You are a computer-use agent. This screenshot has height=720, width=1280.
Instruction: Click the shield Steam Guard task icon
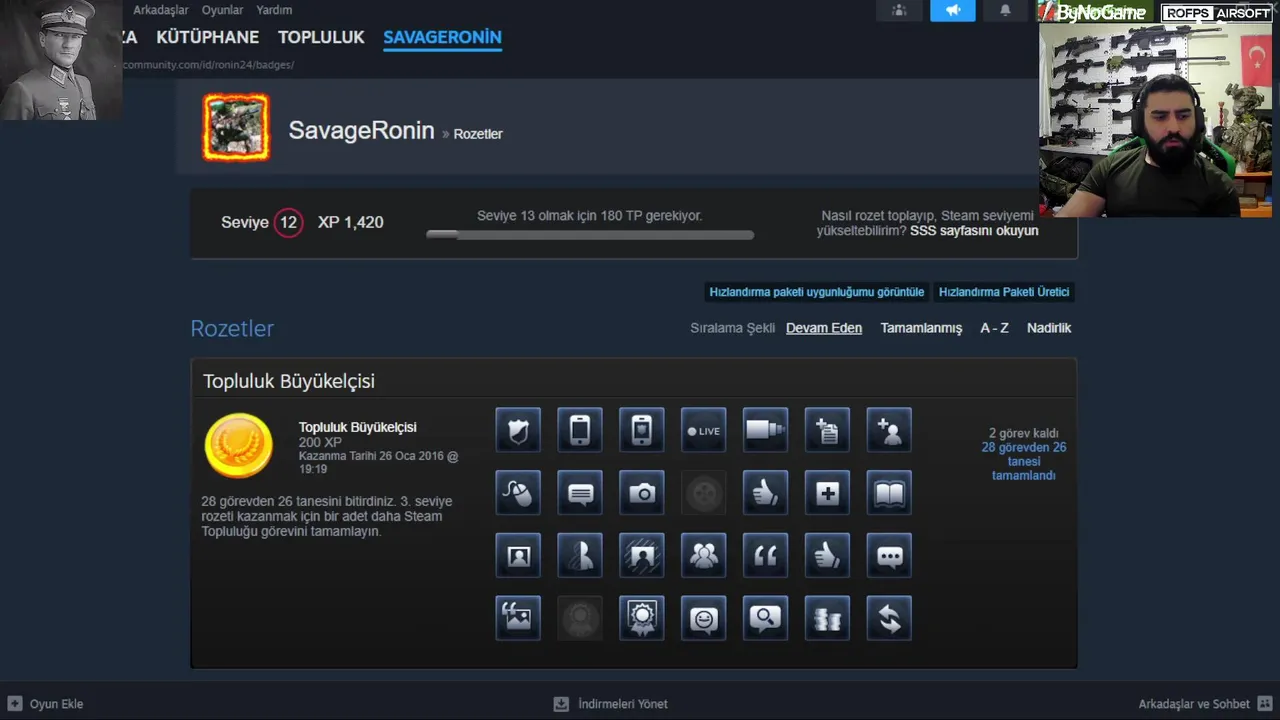pyautogui.click(x=518, y=431)
